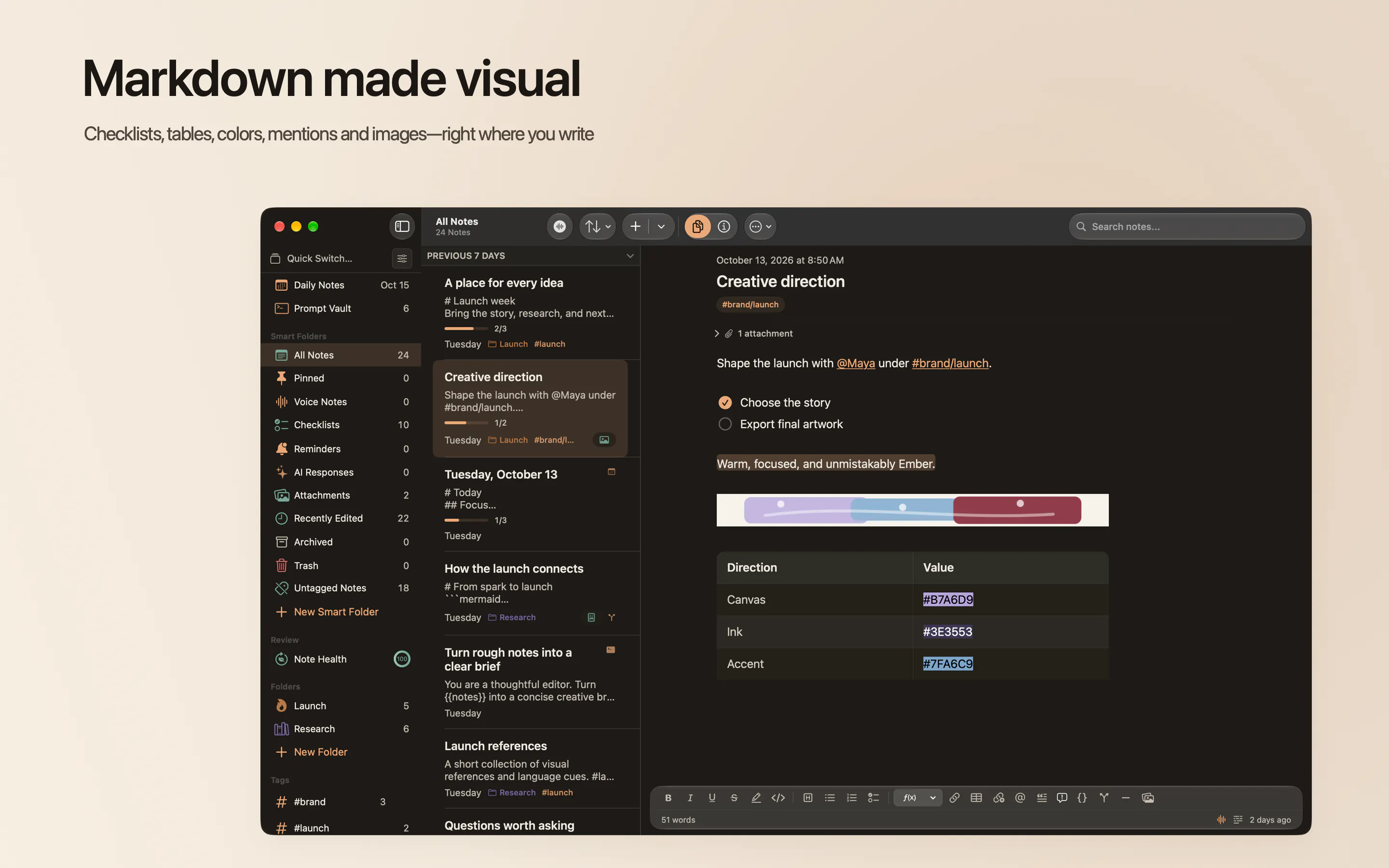Apply underline formatting

tap(712, 798)
